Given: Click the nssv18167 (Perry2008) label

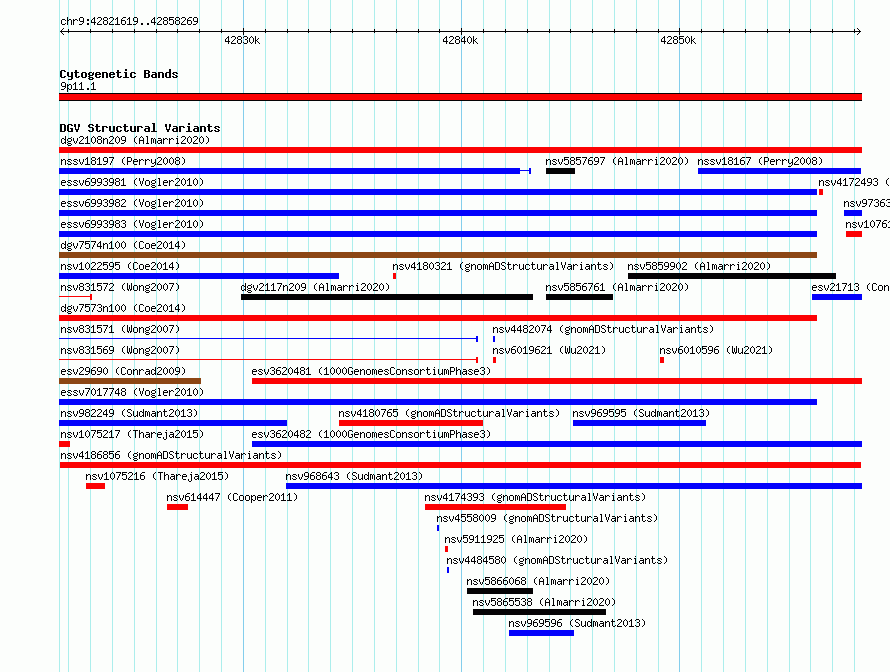Looking at the screenshot, I should tap(760, 161).
